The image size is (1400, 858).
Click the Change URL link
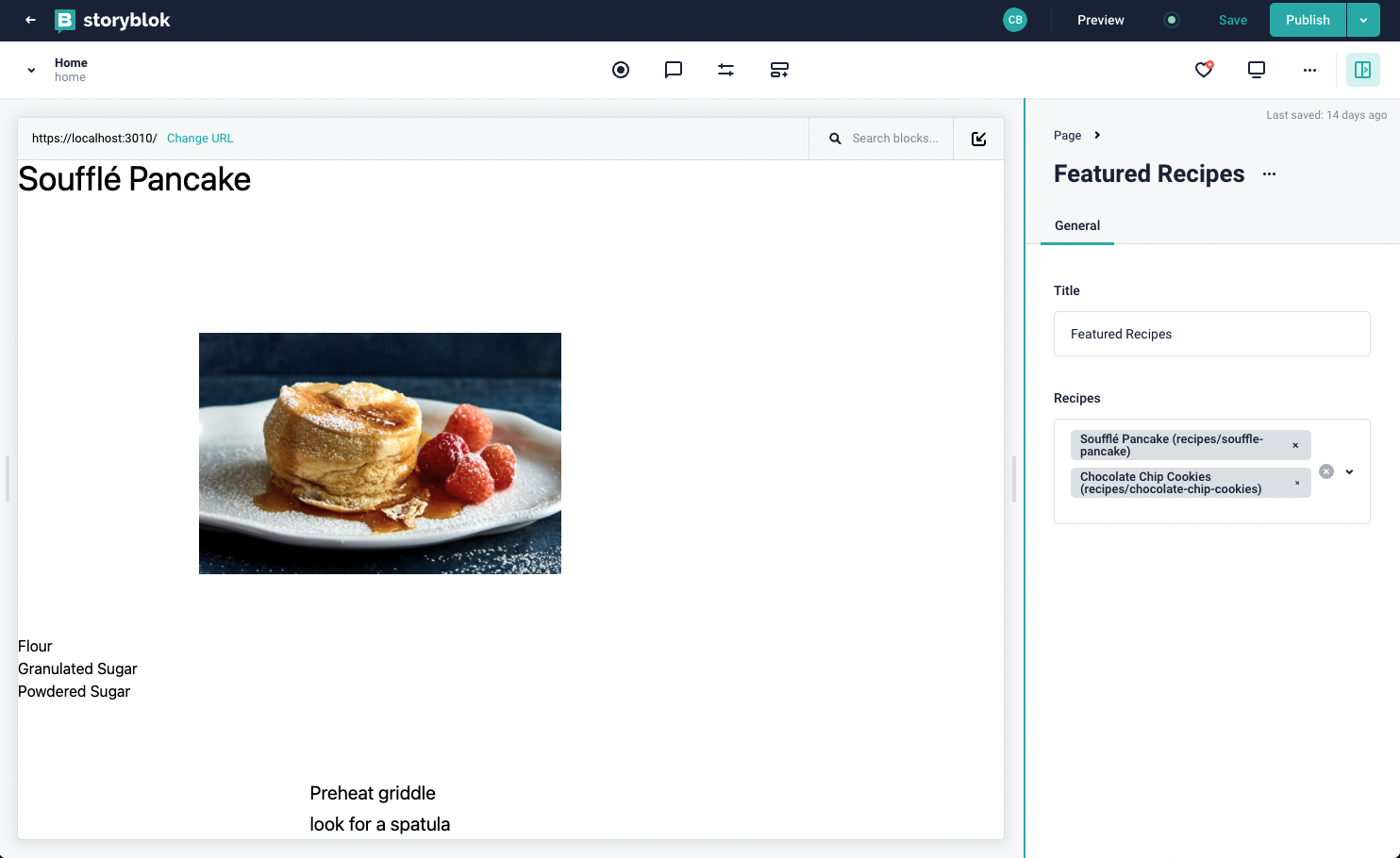point(200,138)
